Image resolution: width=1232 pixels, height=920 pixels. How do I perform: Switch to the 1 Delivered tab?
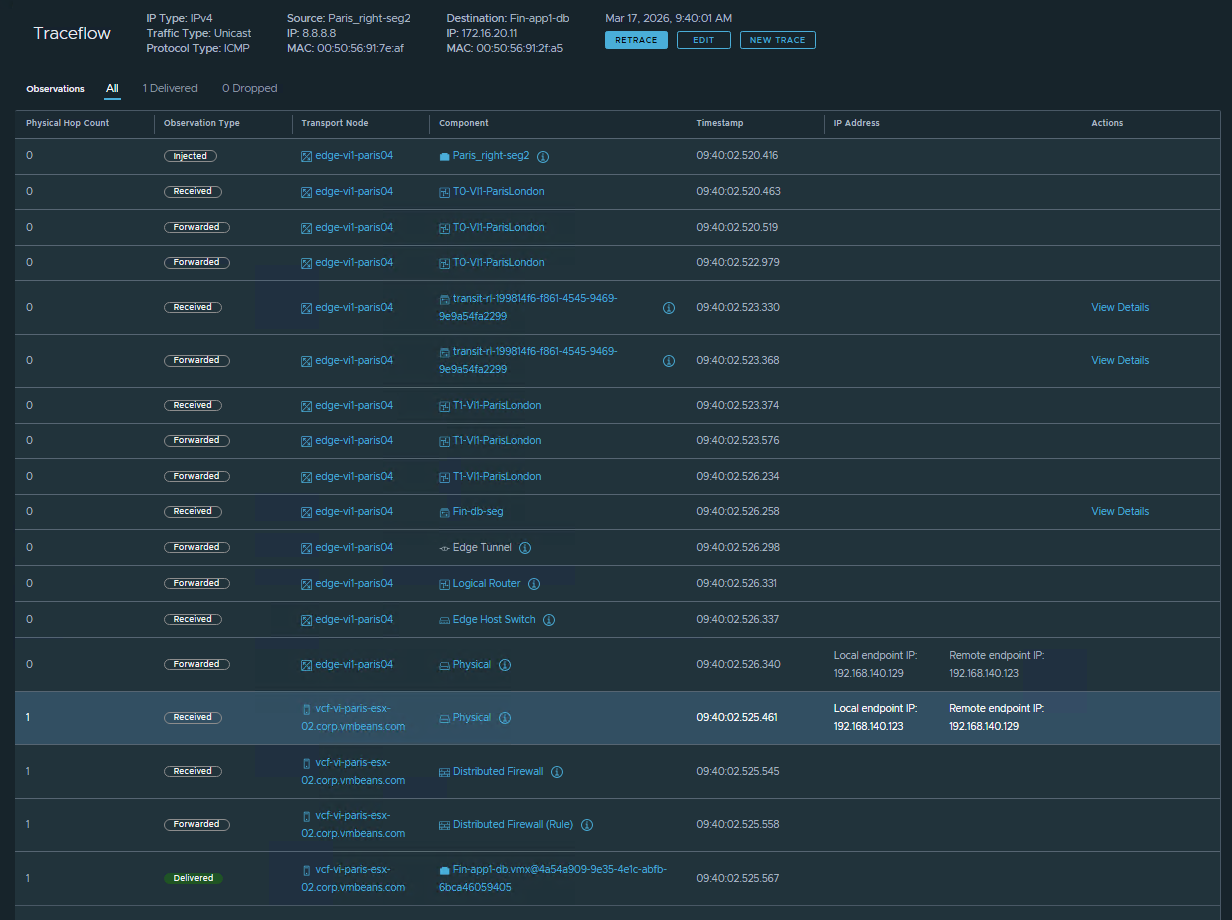(170, 88)
